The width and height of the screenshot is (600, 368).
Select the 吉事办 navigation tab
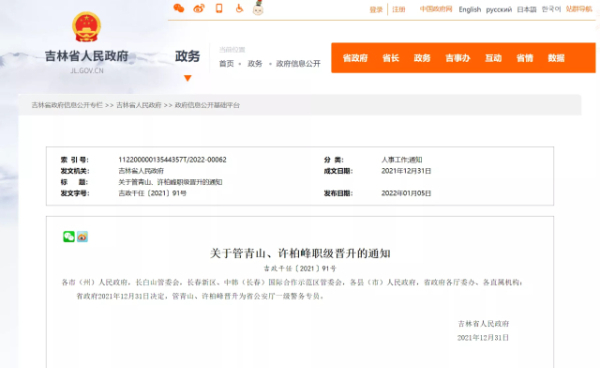[458, 58]
